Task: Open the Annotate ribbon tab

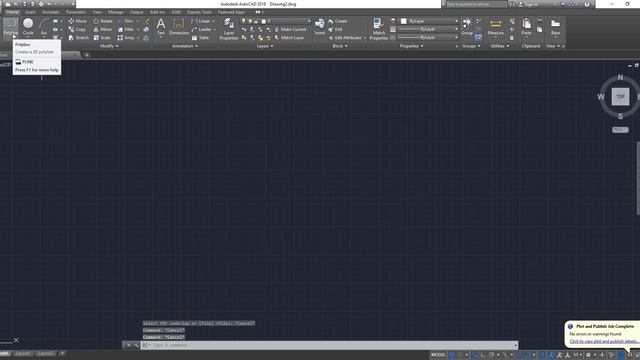Action: 51,12
